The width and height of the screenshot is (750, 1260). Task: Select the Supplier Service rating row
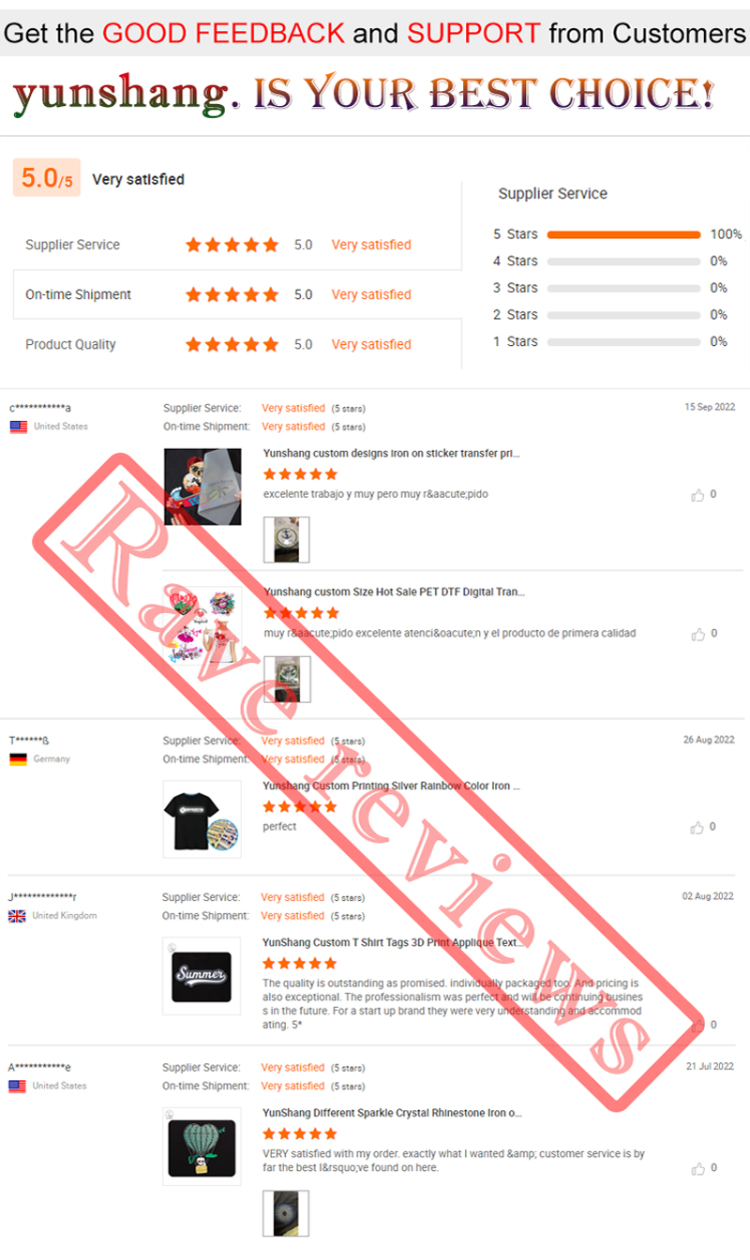[237, 245]
